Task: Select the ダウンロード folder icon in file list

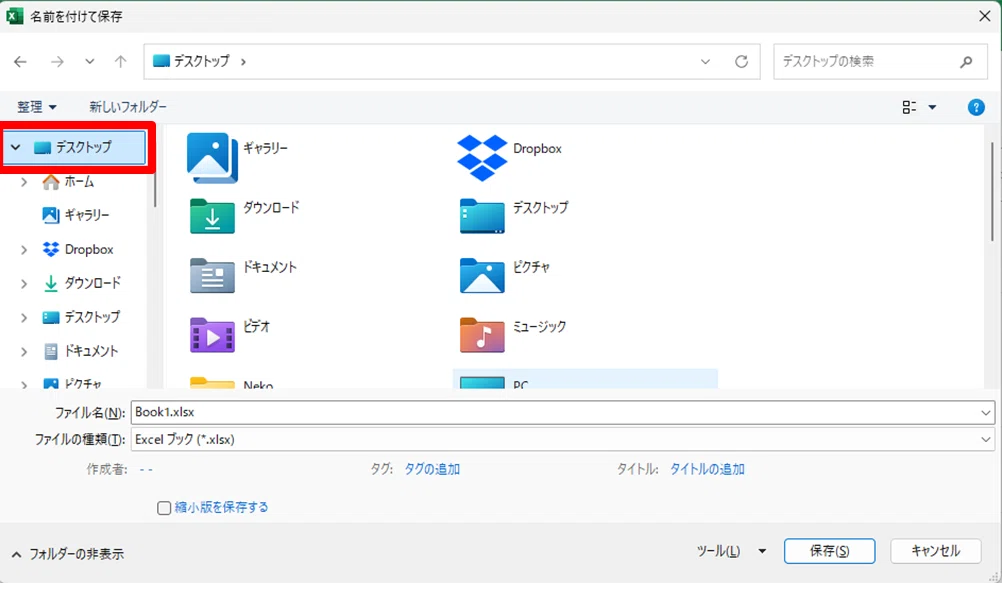Action: point(212,216)
